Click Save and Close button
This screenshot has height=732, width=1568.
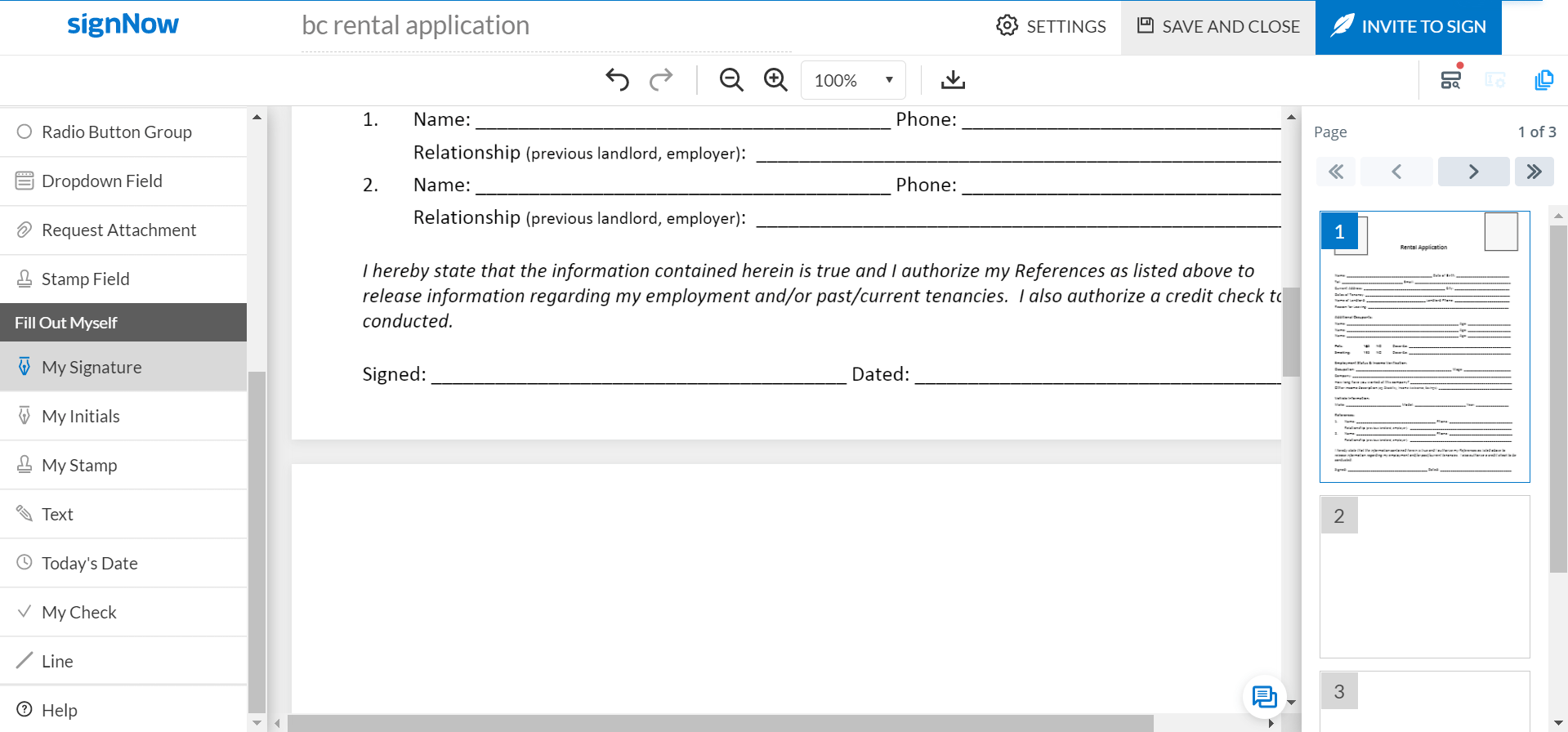click(1217, 27)
